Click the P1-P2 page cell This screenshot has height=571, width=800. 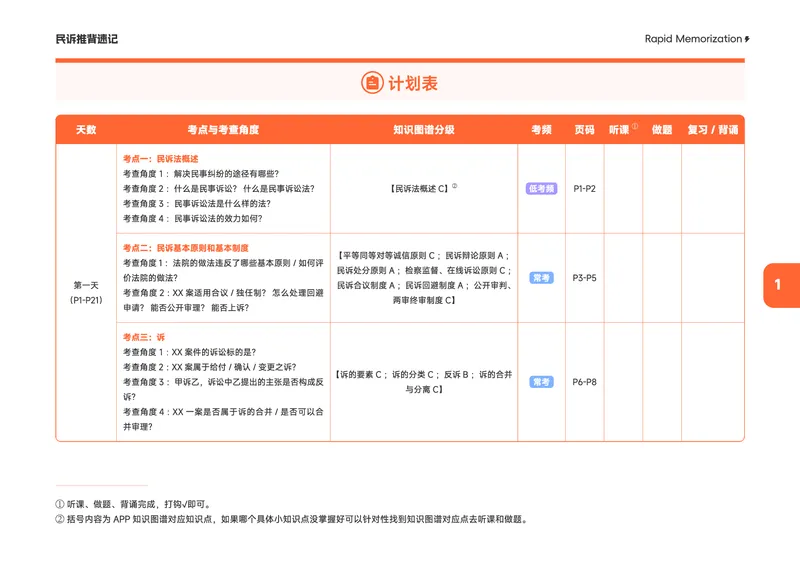(584, 188)
